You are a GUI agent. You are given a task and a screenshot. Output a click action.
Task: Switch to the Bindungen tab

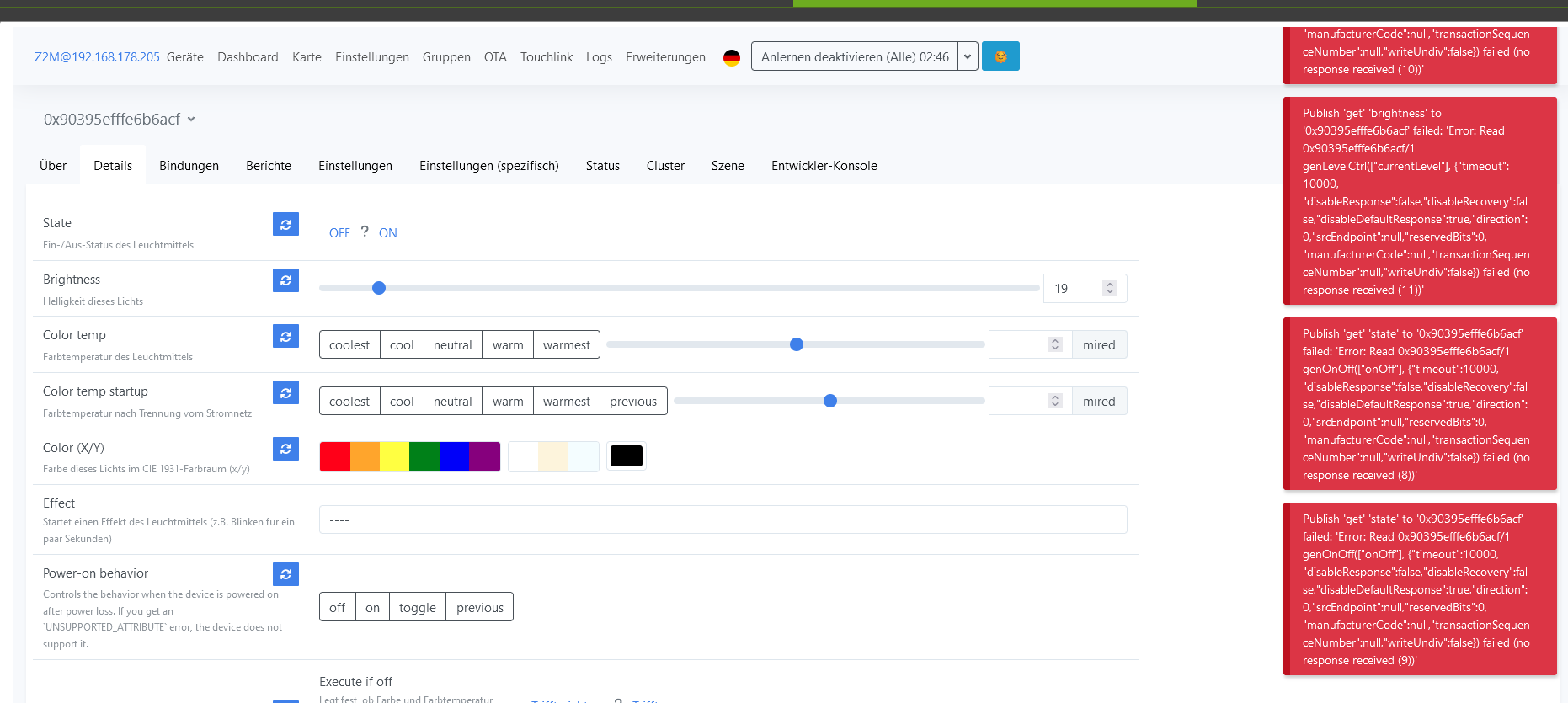click(x=189, y=166)
